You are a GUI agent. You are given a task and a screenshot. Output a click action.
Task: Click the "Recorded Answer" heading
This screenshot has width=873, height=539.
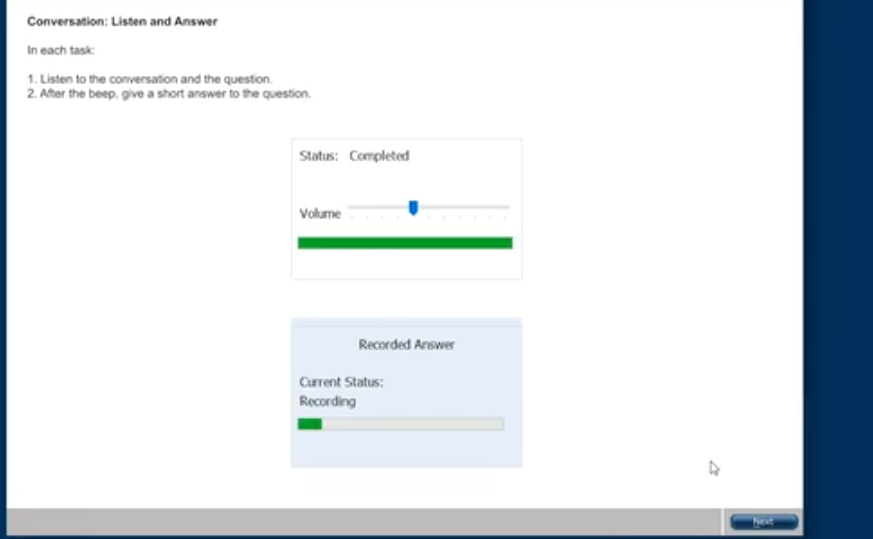point(406,345)
